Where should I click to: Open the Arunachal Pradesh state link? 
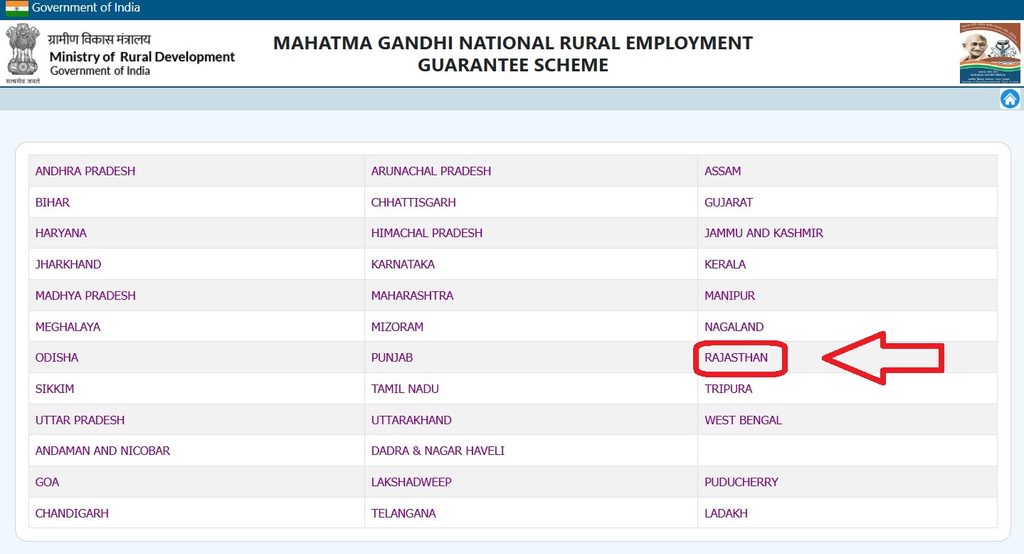coord(431,171)
